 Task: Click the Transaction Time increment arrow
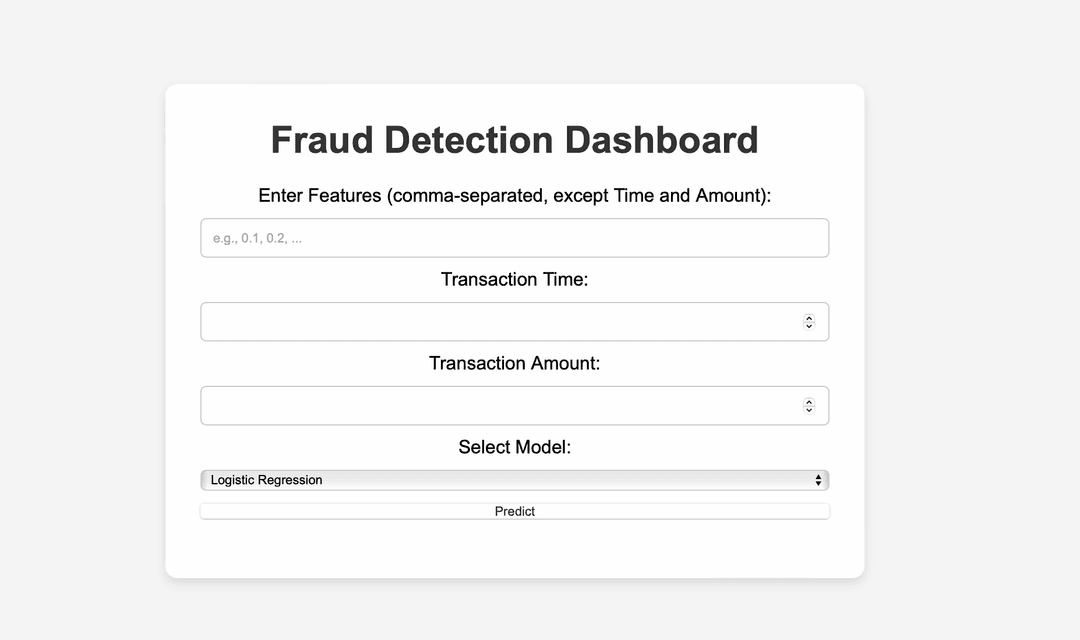(809, 318)
